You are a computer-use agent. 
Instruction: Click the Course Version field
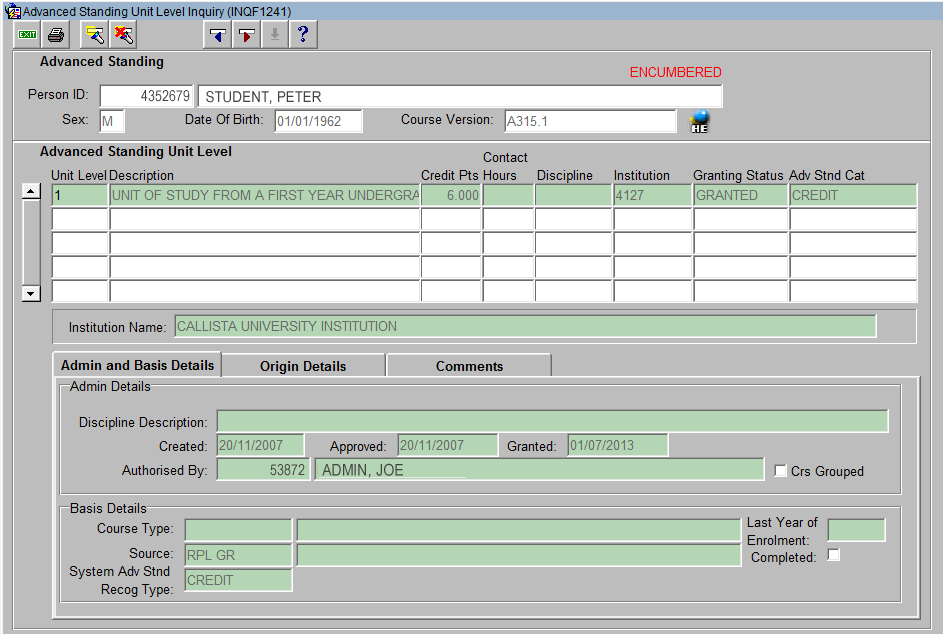[589, 121]
